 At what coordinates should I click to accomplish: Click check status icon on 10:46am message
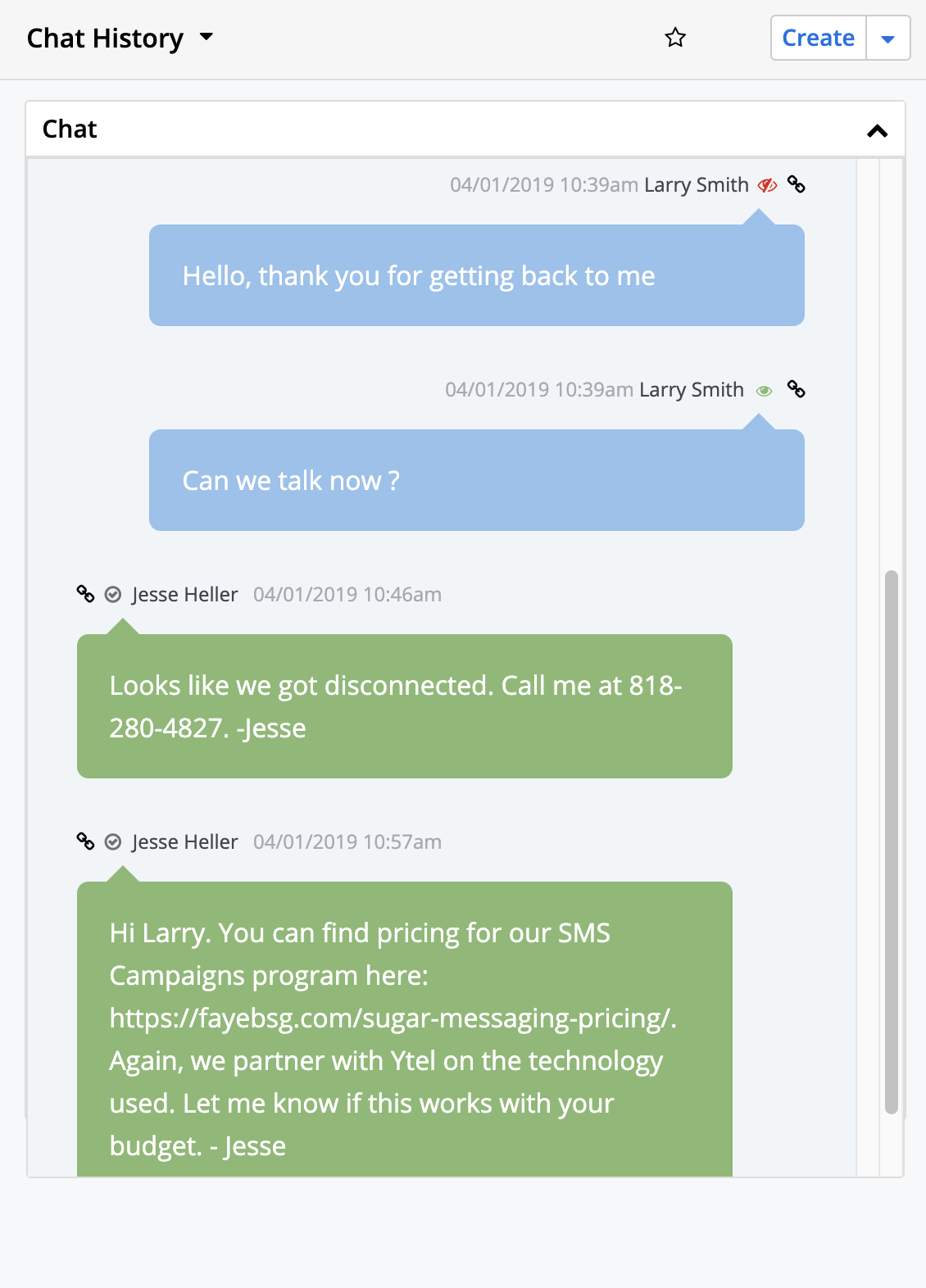113,595
